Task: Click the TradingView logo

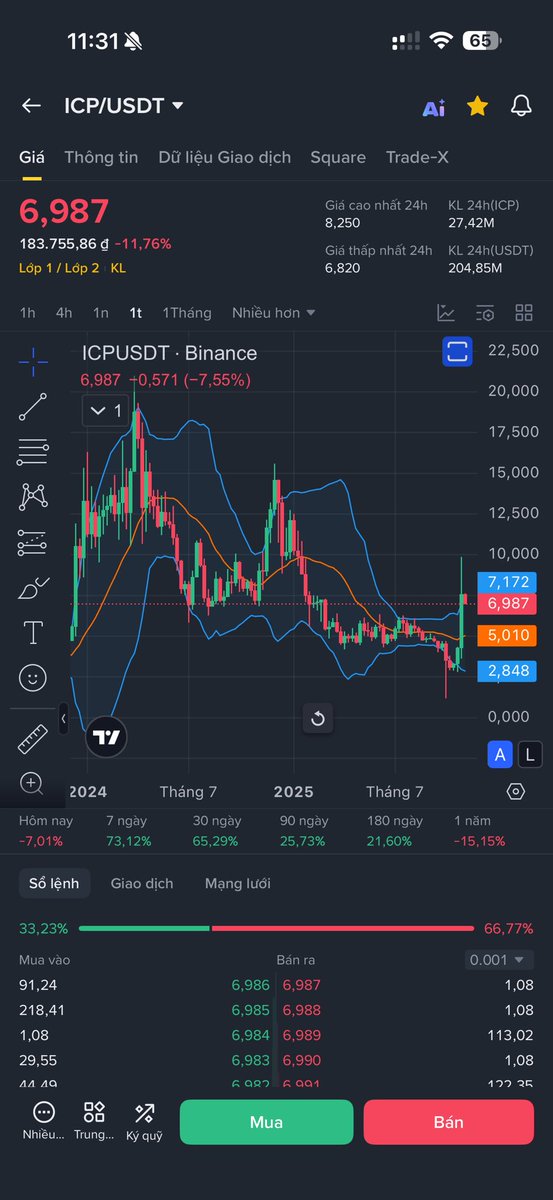Action: (x=106, y=738)
